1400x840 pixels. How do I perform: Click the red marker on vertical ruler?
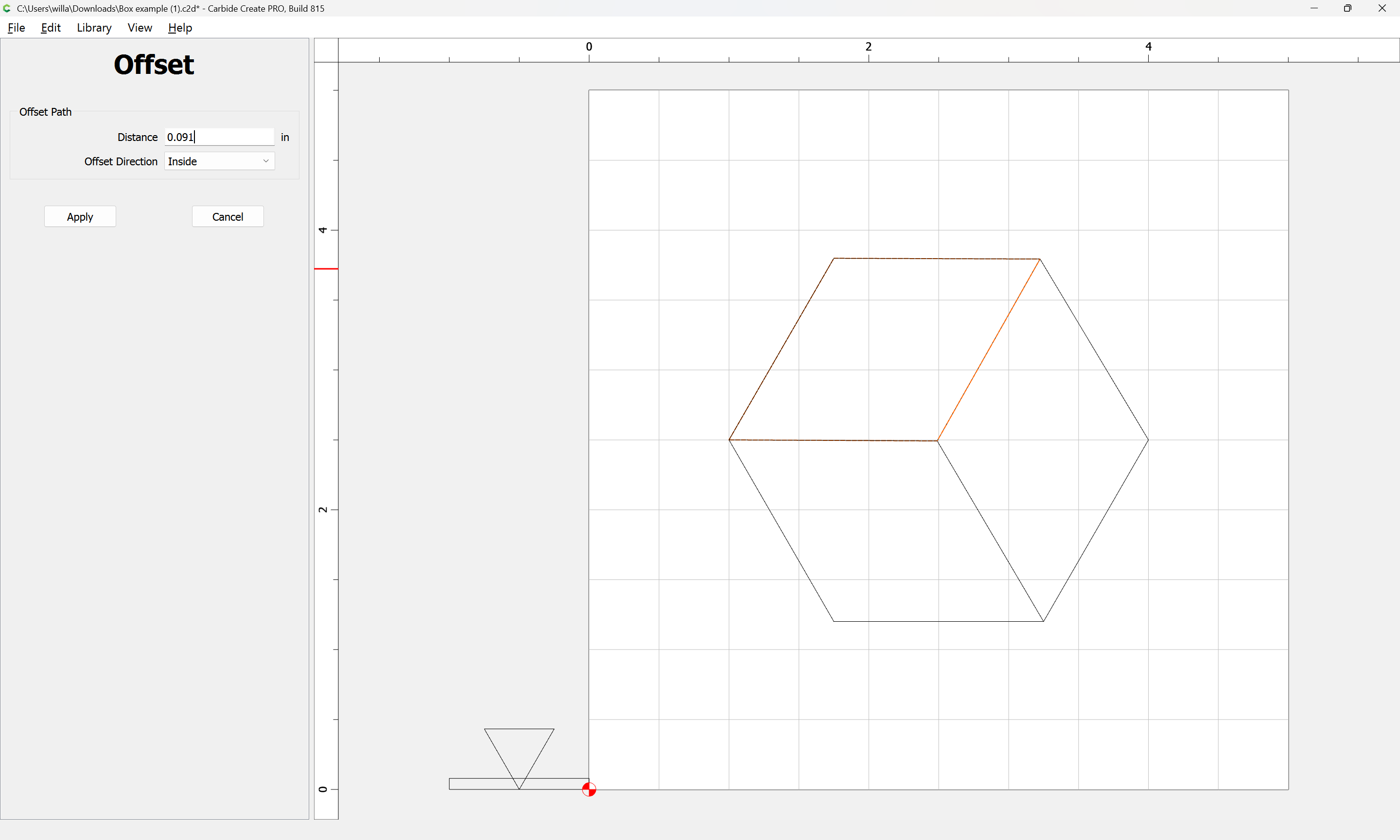tap(326, 268)
